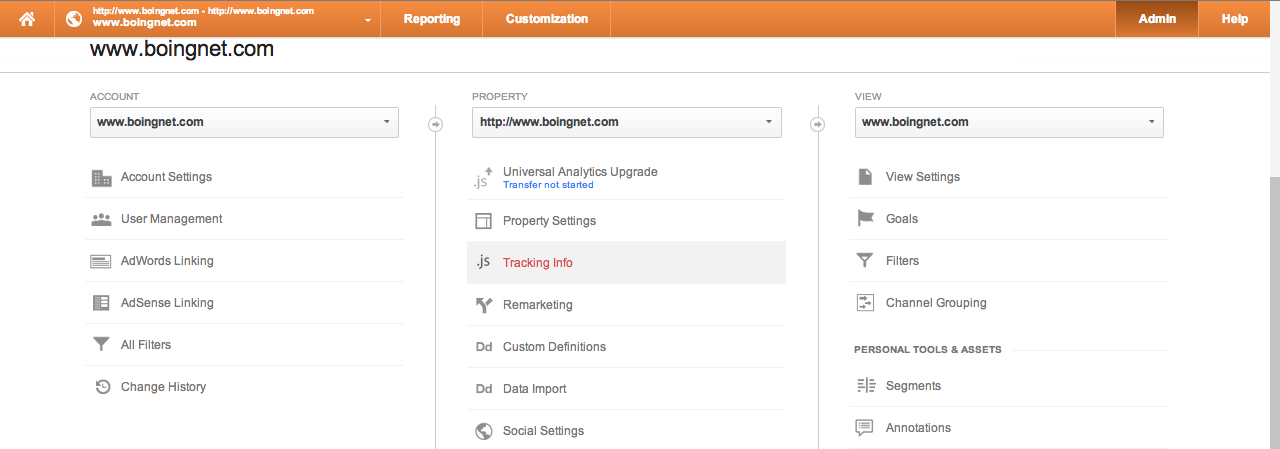Click the Social Settings globe icon

click(x=483, y=431)
